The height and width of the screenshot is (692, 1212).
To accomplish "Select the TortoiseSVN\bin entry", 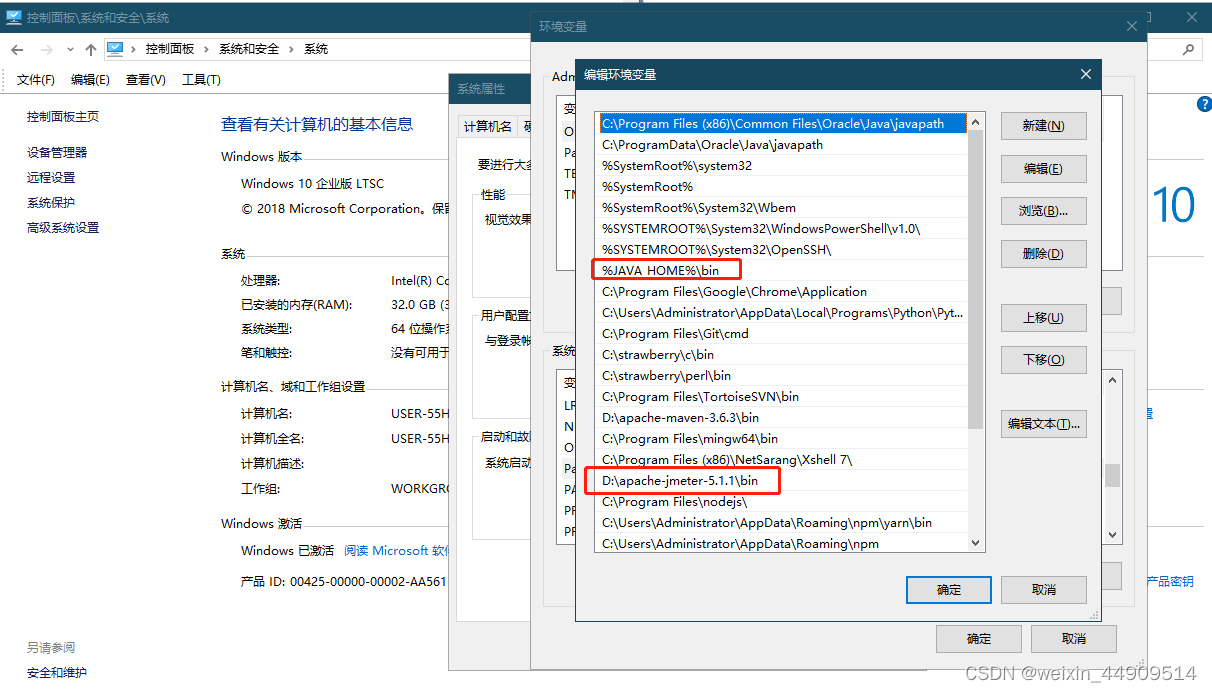I will tap(781, 397).
